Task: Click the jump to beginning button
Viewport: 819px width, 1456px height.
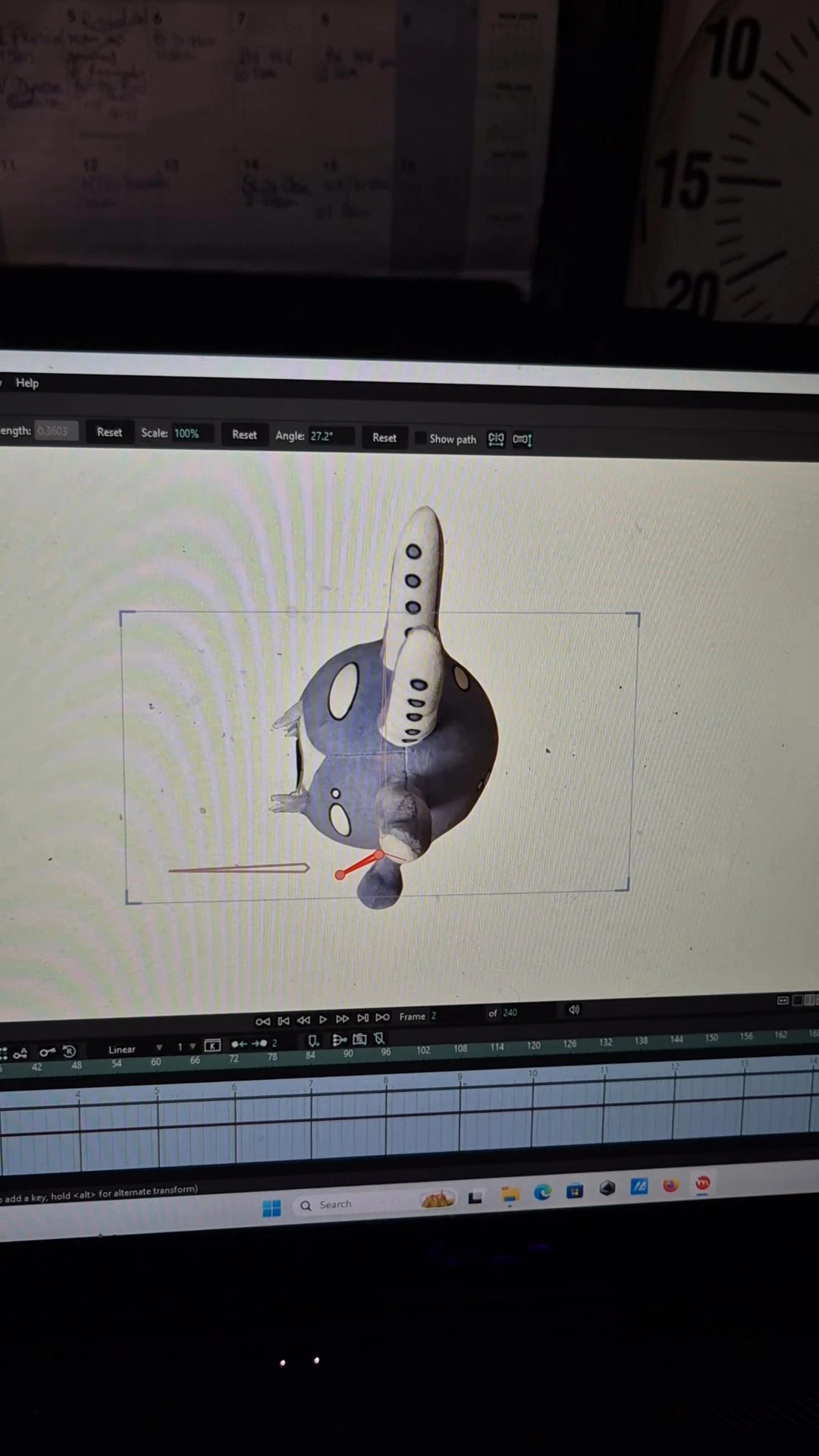Action: click(x=283, y=1021)
